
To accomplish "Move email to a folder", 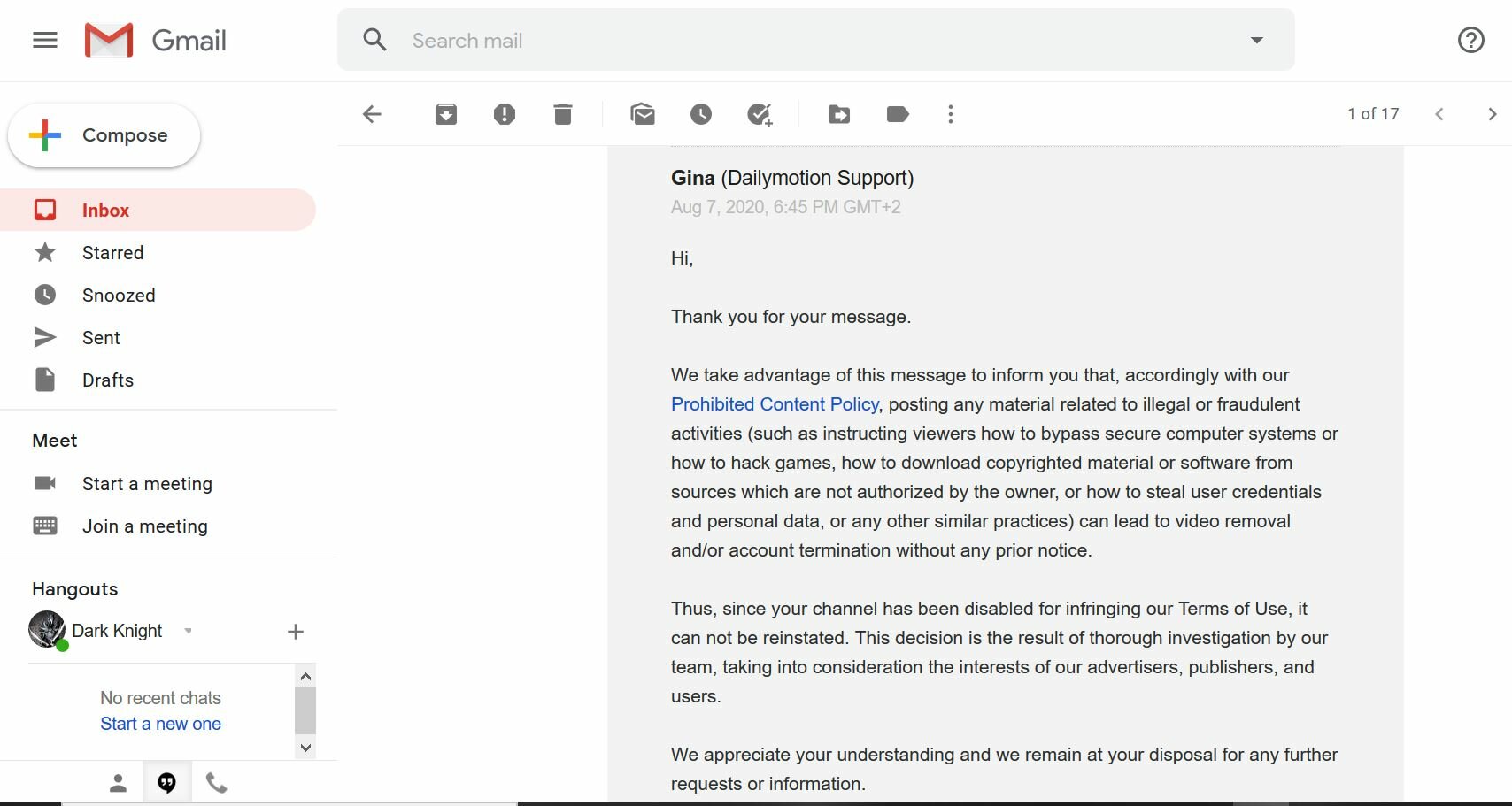I will pos(839,114).
